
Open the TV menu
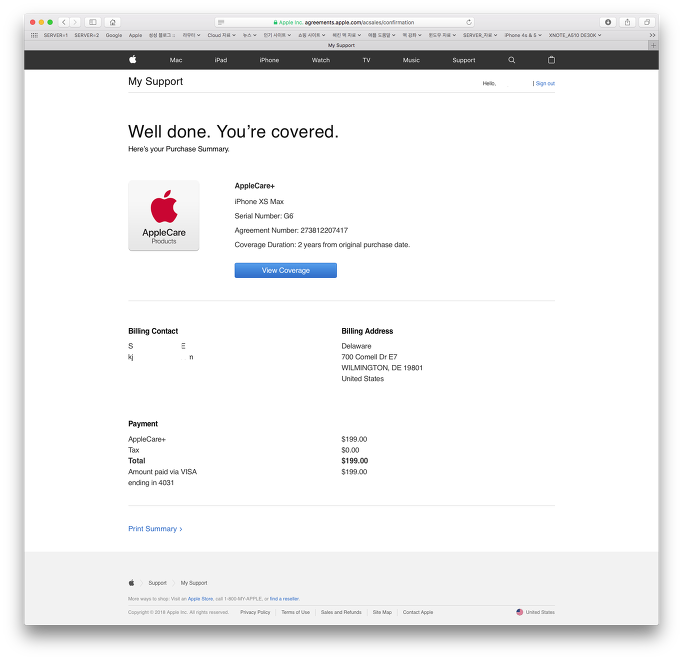coord(366,60)
